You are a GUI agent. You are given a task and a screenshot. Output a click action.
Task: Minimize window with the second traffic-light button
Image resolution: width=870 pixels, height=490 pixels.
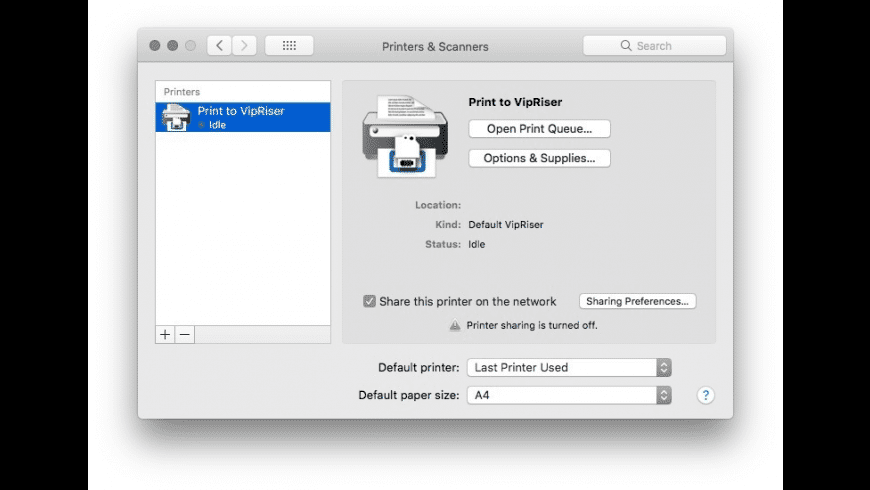173,46
